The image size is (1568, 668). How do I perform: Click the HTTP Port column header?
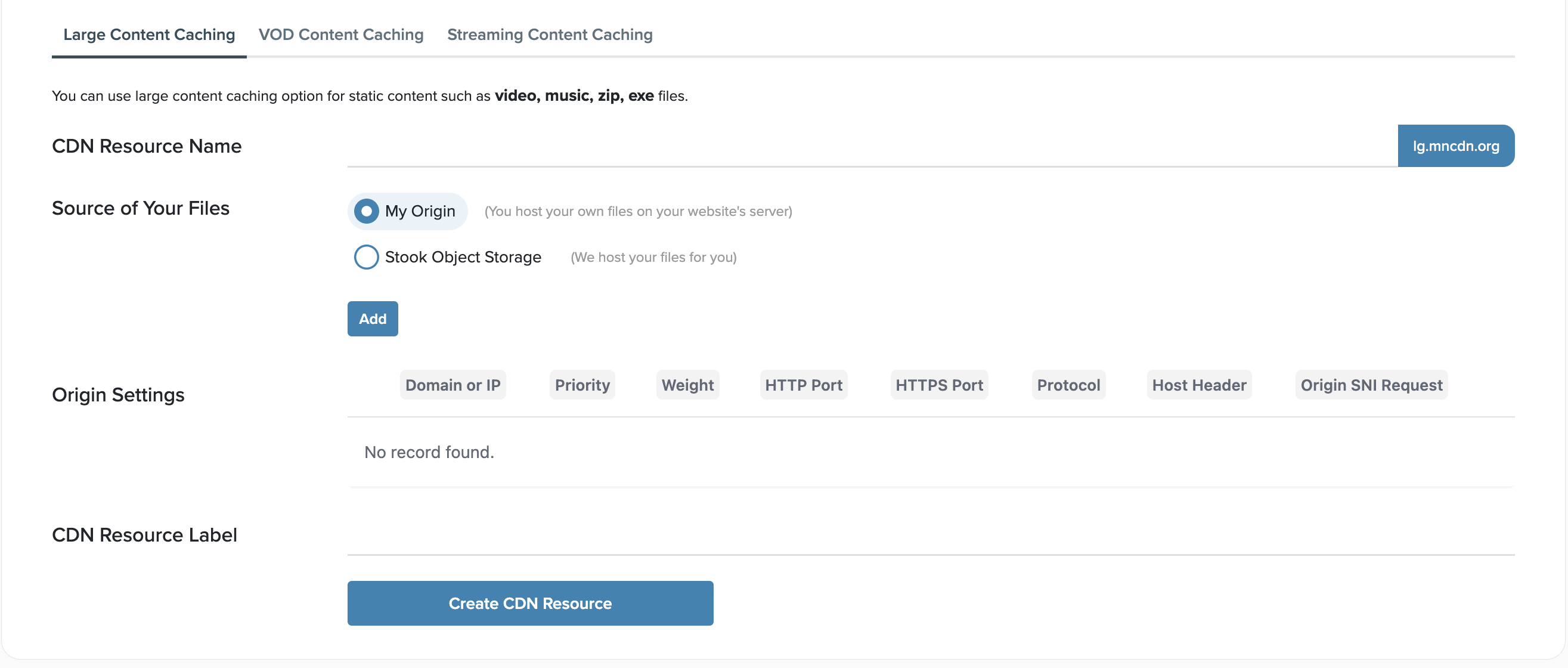pyautogui.click(x=804, y=384)
